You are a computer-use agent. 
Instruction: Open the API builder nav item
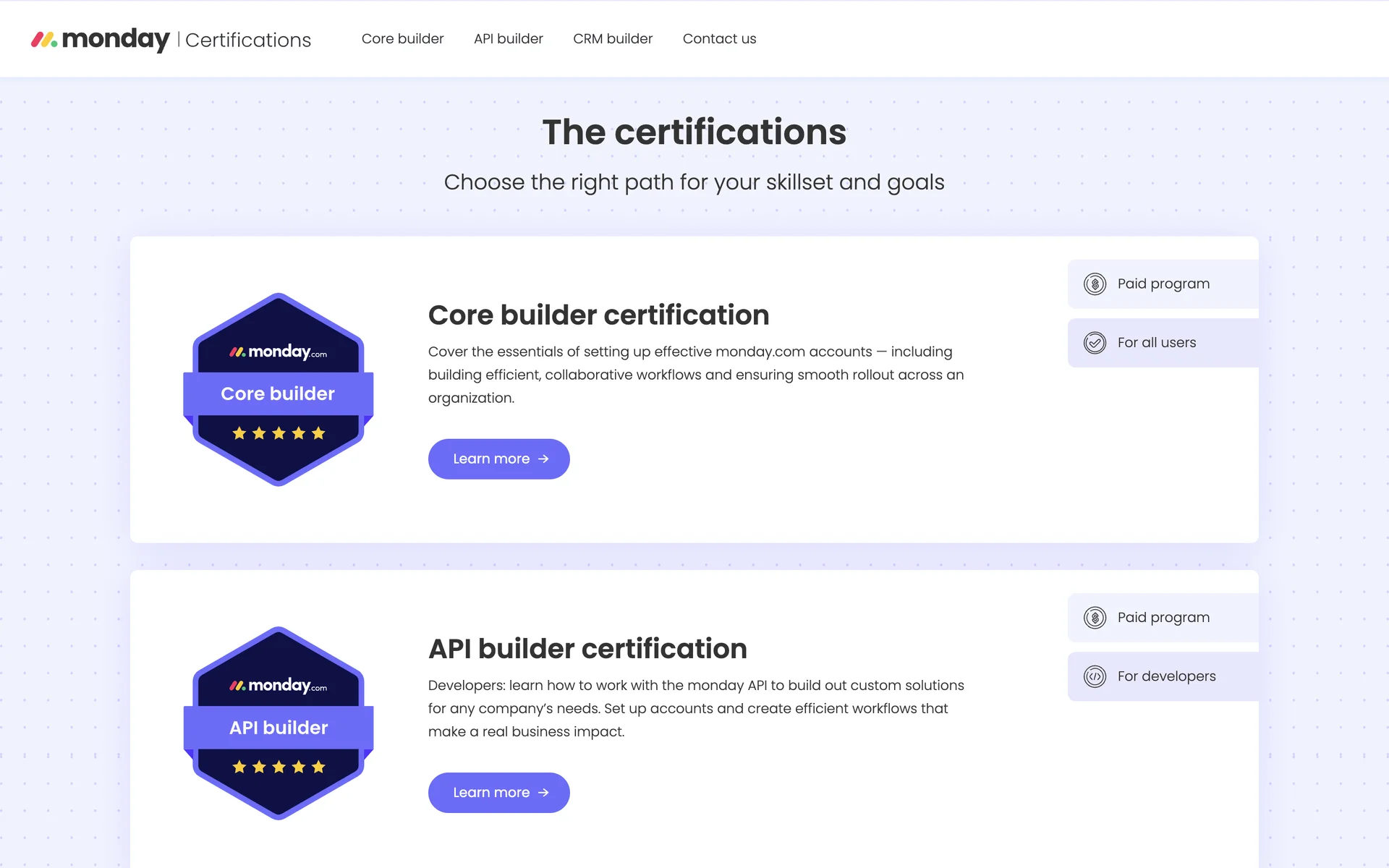coord(508,39)
